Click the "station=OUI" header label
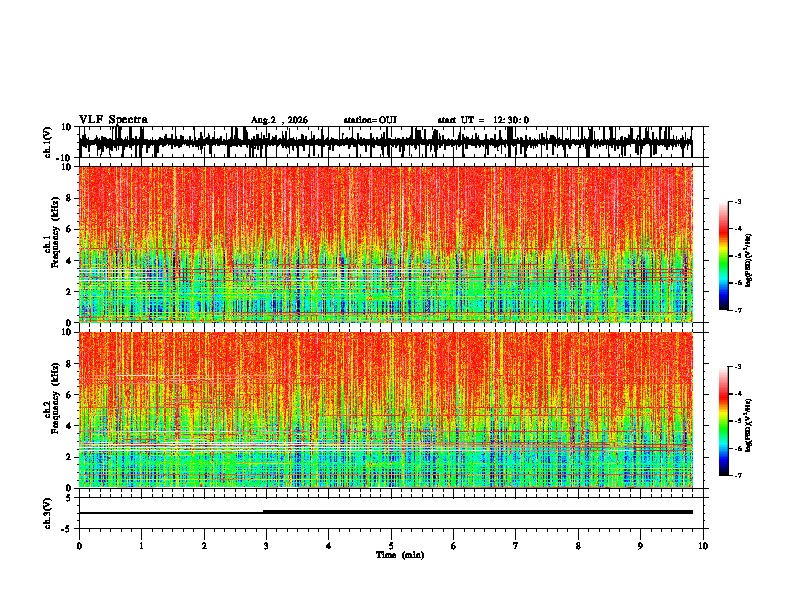 click(370, 120)
